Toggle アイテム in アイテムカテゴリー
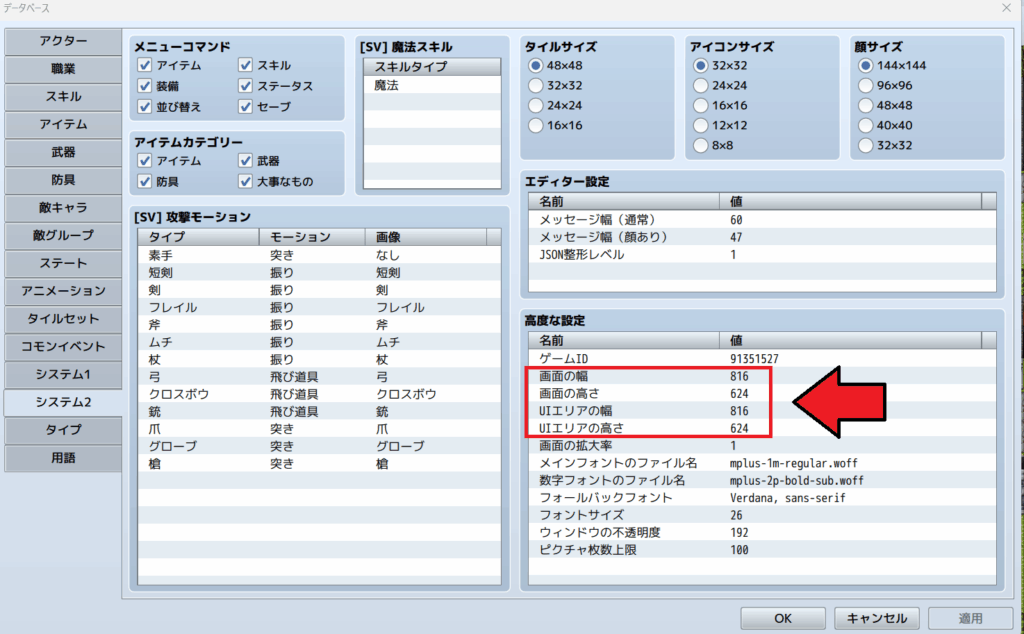The image size is (1024, 634). click(x=145, y=161)
